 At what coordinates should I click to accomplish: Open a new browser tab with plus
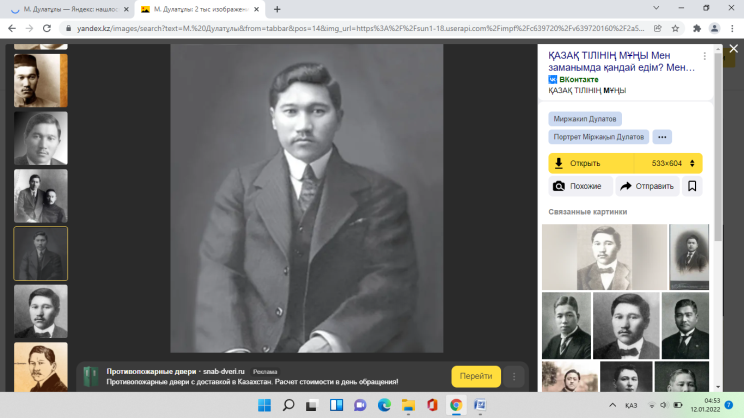click(277, 9)
